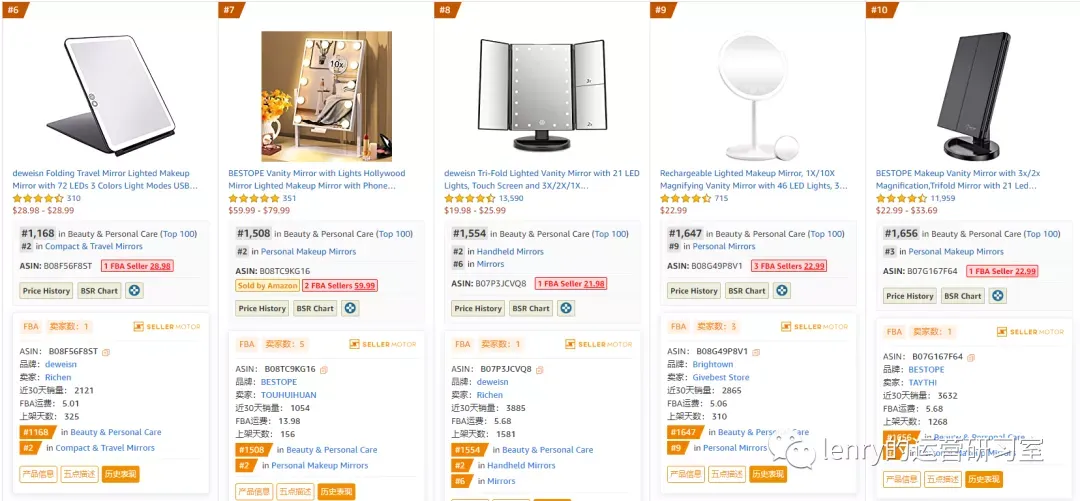Open the 3 FBA Sellers 22.99 badge
The width and height of the screenshot is (1080, 501).
coord(788,266)
